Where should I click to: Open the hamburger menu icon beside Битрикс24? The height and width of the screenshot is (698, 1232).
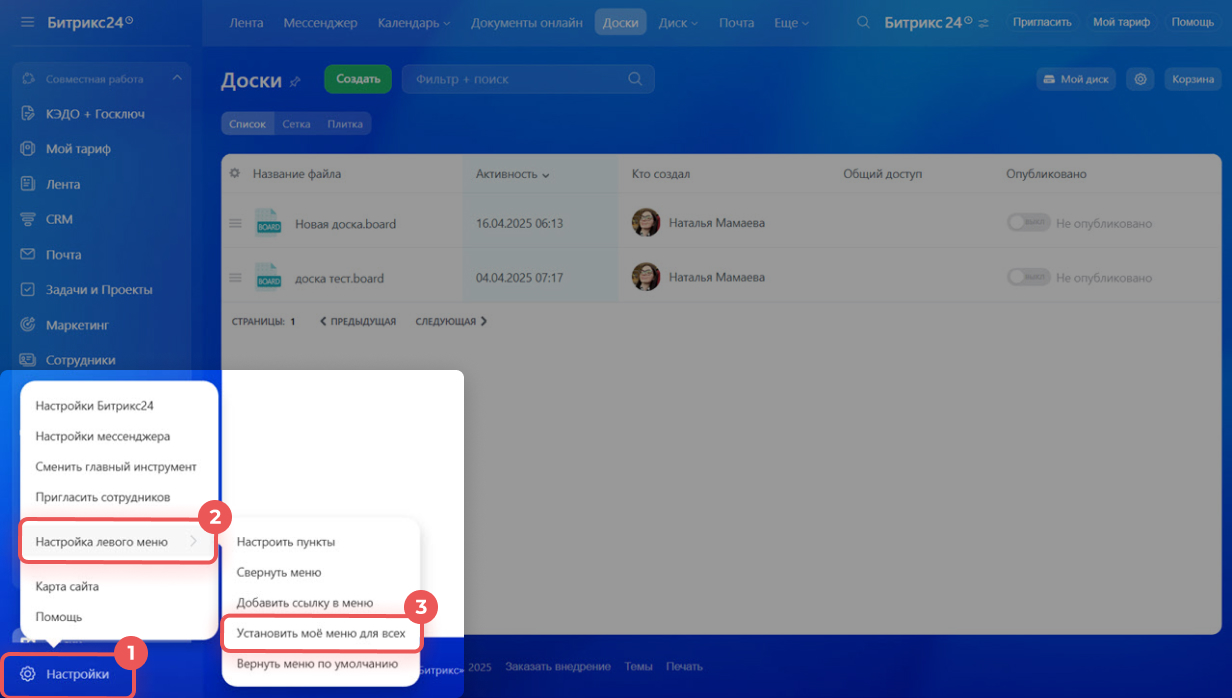(27, 22)
